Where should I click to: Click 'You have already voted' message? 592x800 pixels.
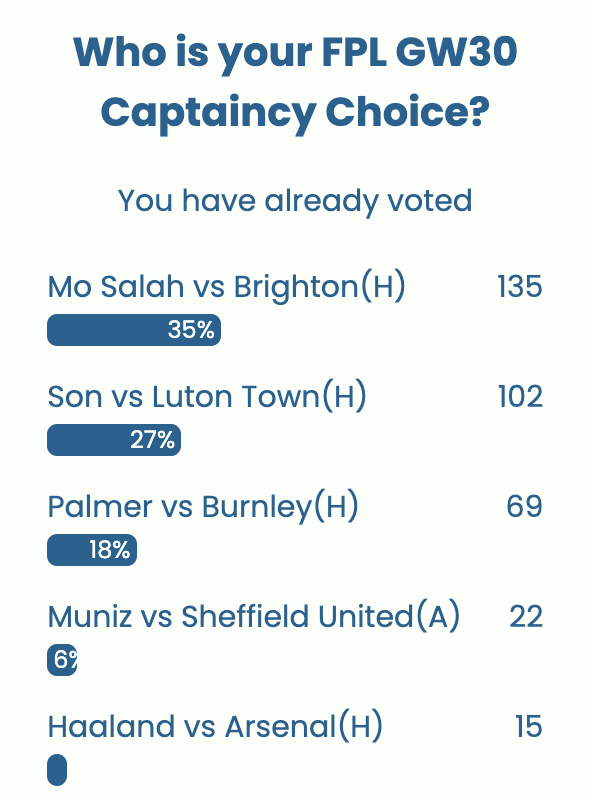click(x=296, y=201)
